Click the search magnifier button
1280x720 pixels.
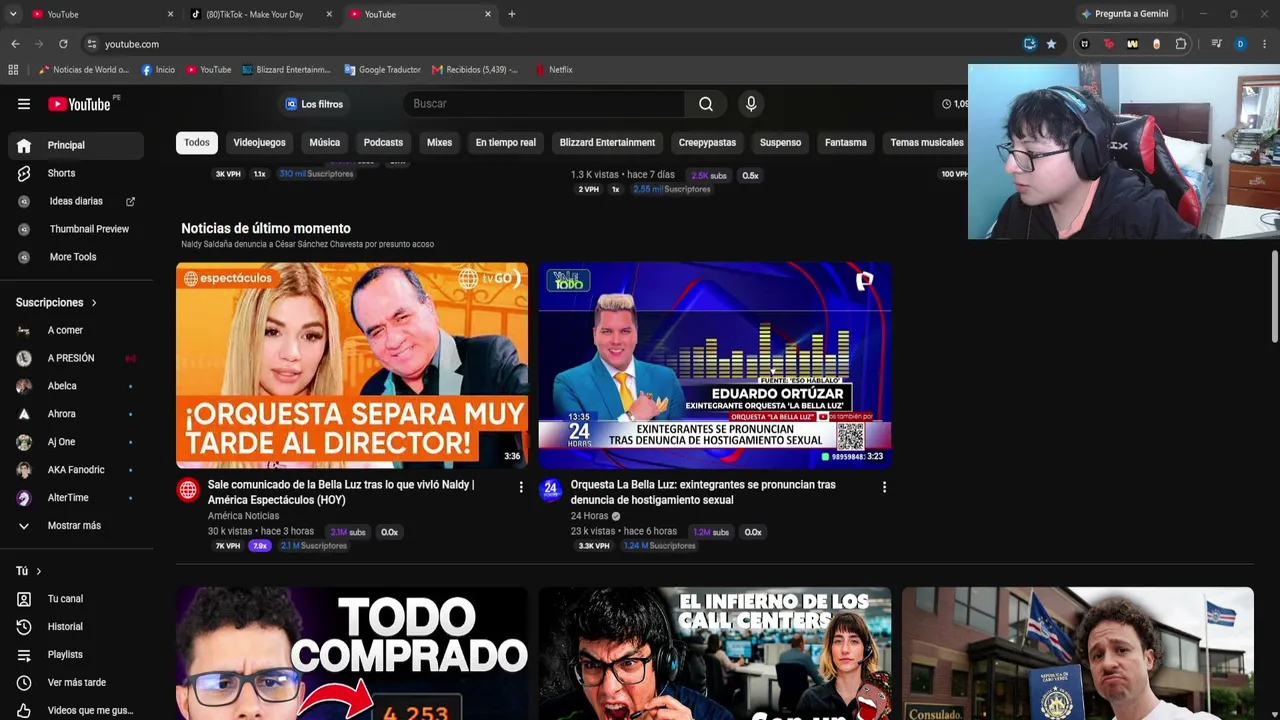point(706,104)
